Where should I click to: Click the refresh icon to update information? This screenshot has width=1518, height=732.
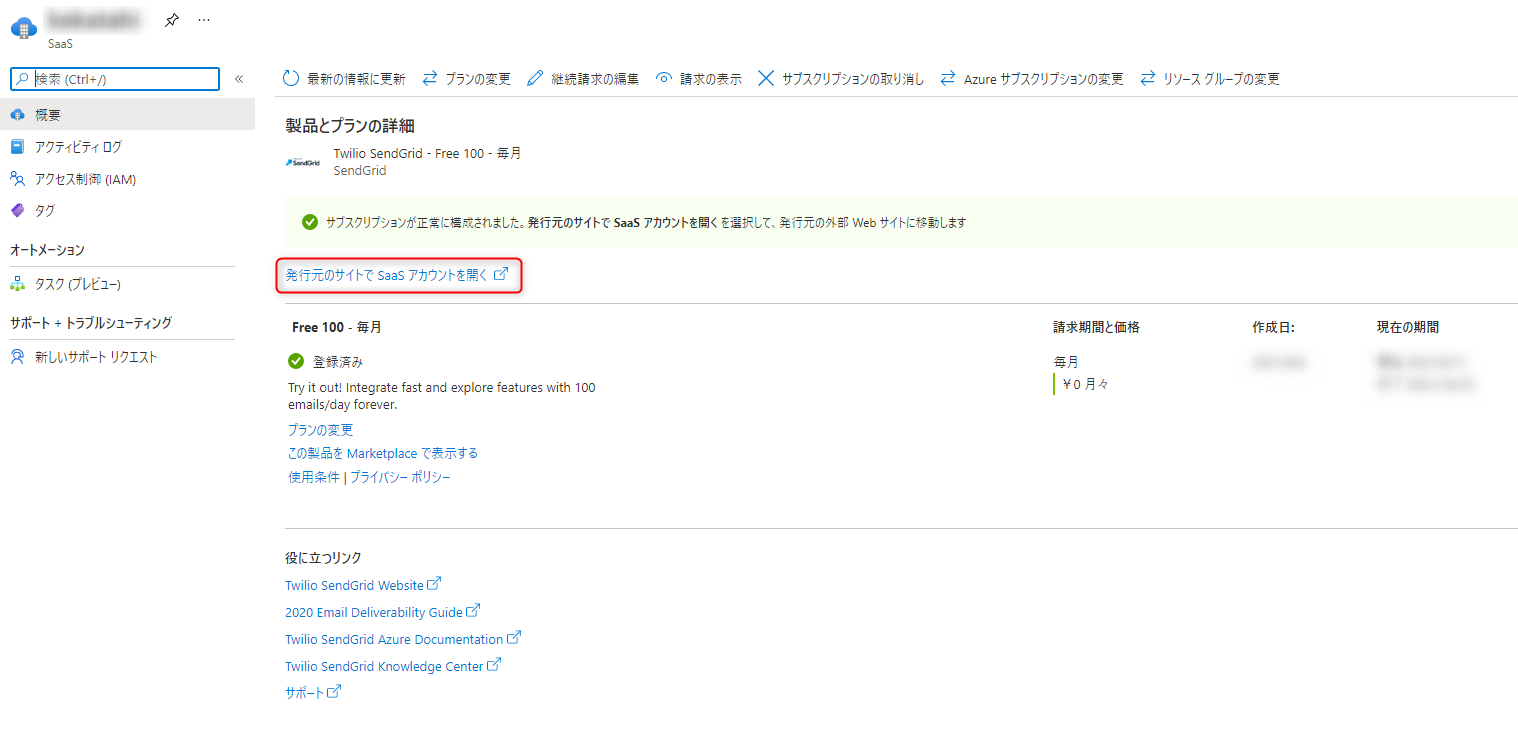[290, 78]
